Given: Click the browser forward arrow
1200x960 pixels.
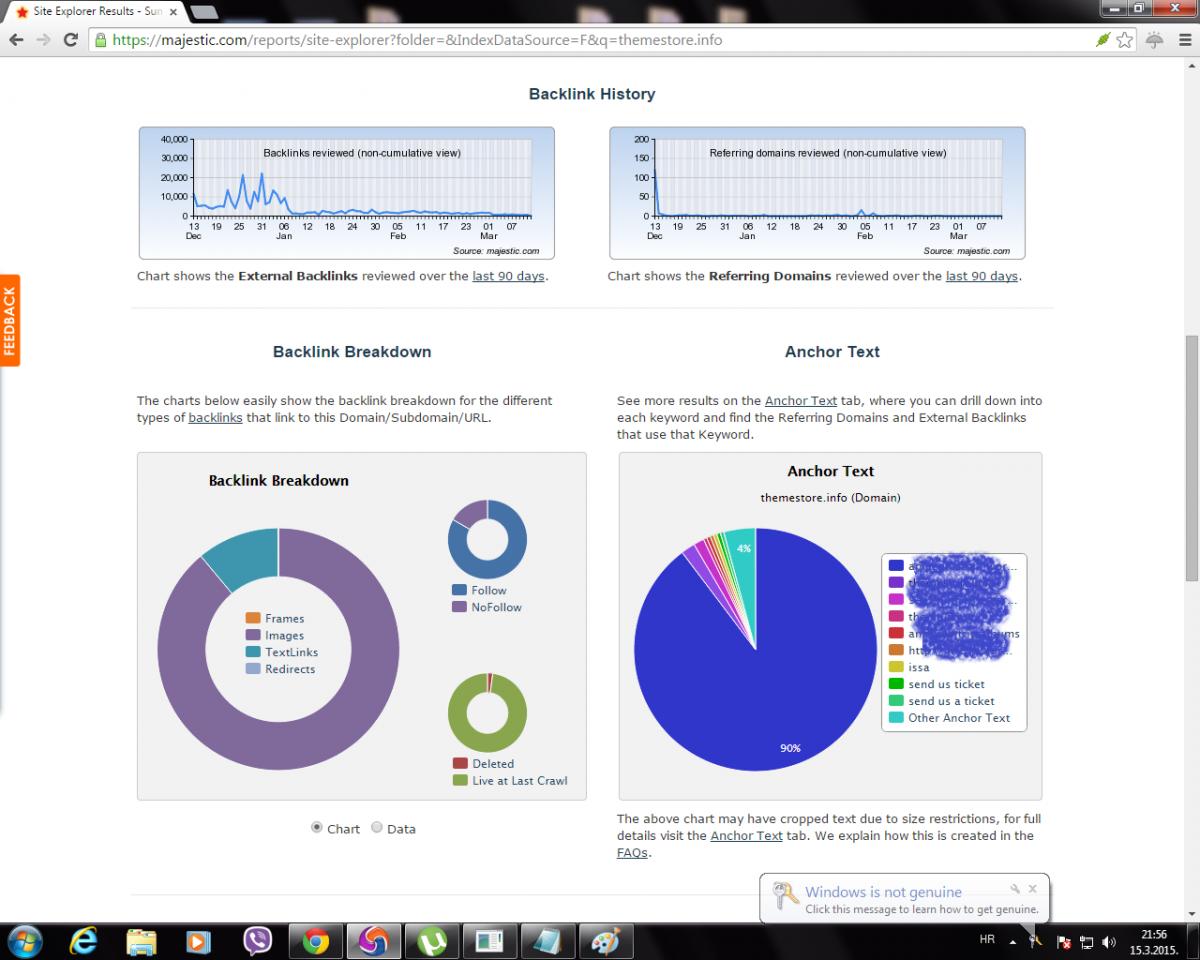Looking at the screenshot, I should click(x=43, y=40).
